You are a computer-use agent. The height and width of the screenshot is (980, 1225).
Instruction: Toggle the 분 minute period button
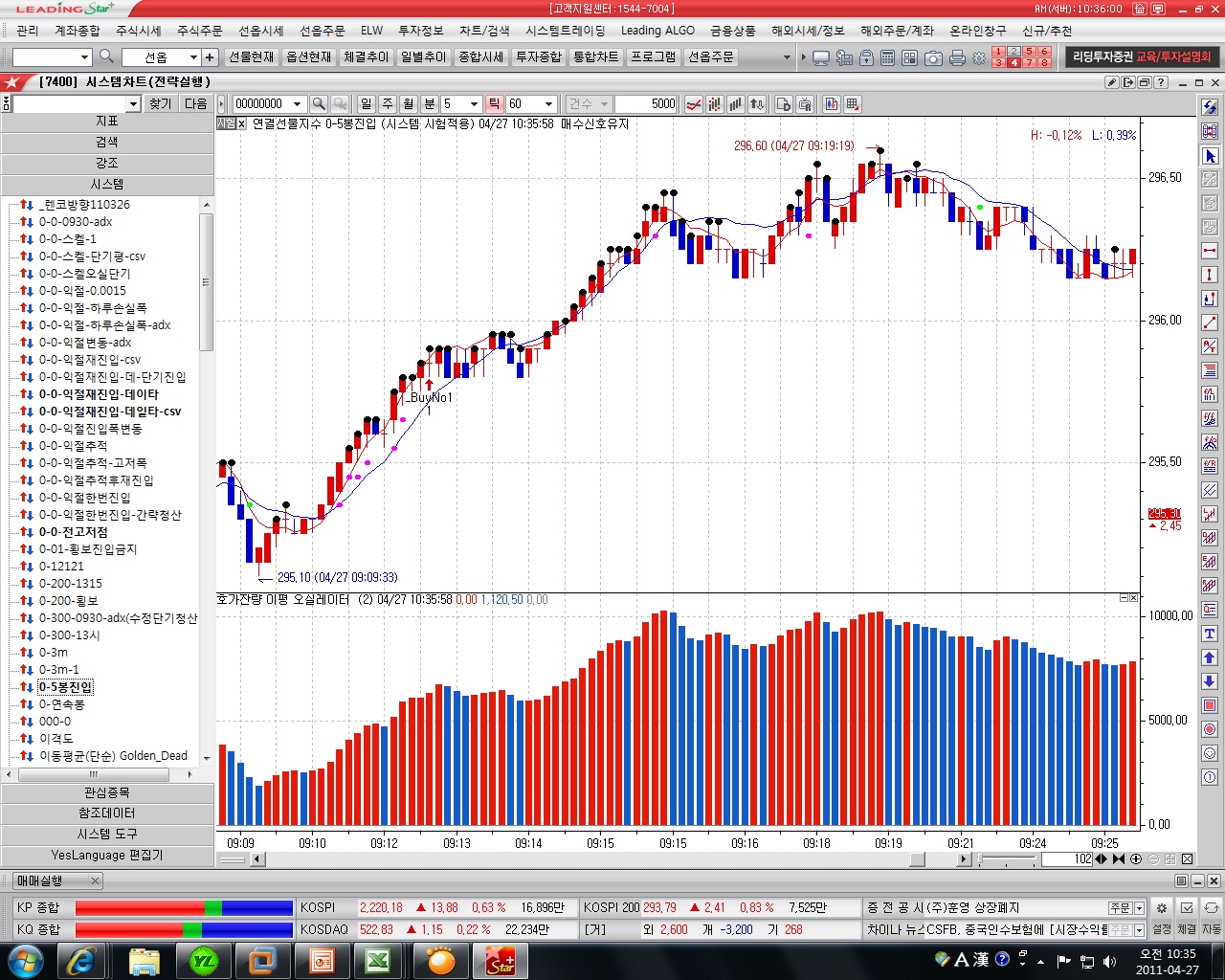pyautogui.click(x=429, y=103)
